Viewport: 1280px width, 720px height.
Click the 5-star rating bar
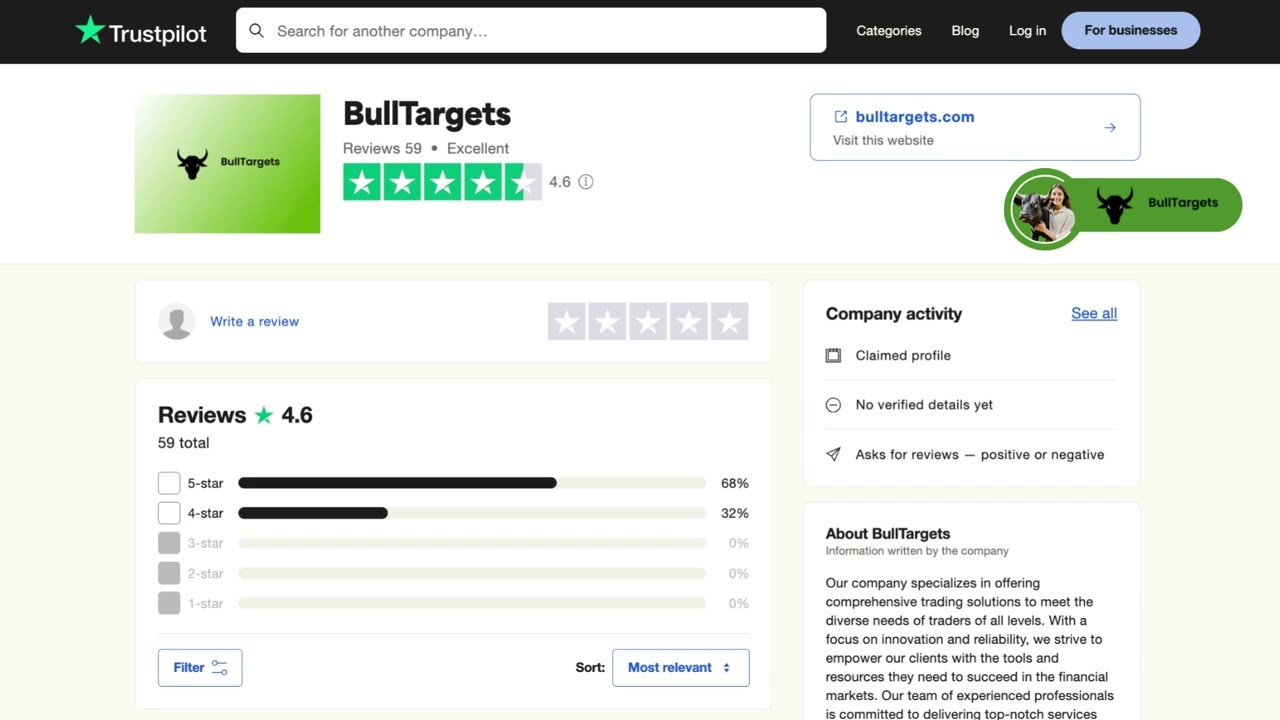coord(472,483)
